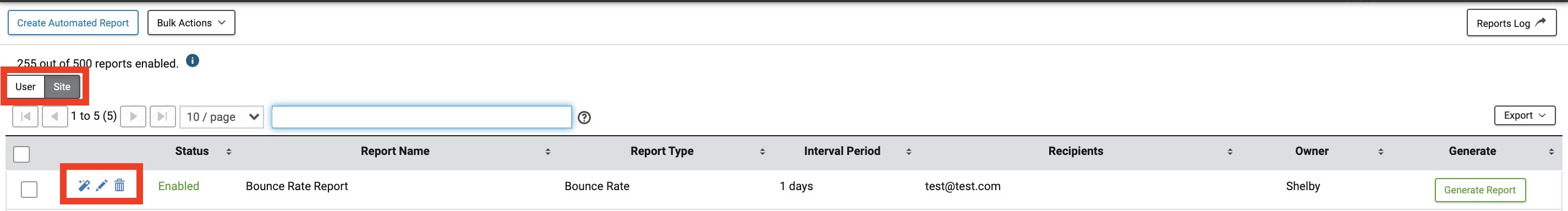The height and width of the screenshot is (211, 1568).
Task: Expand the Export dropdown menu
Action: (1524, 115)
